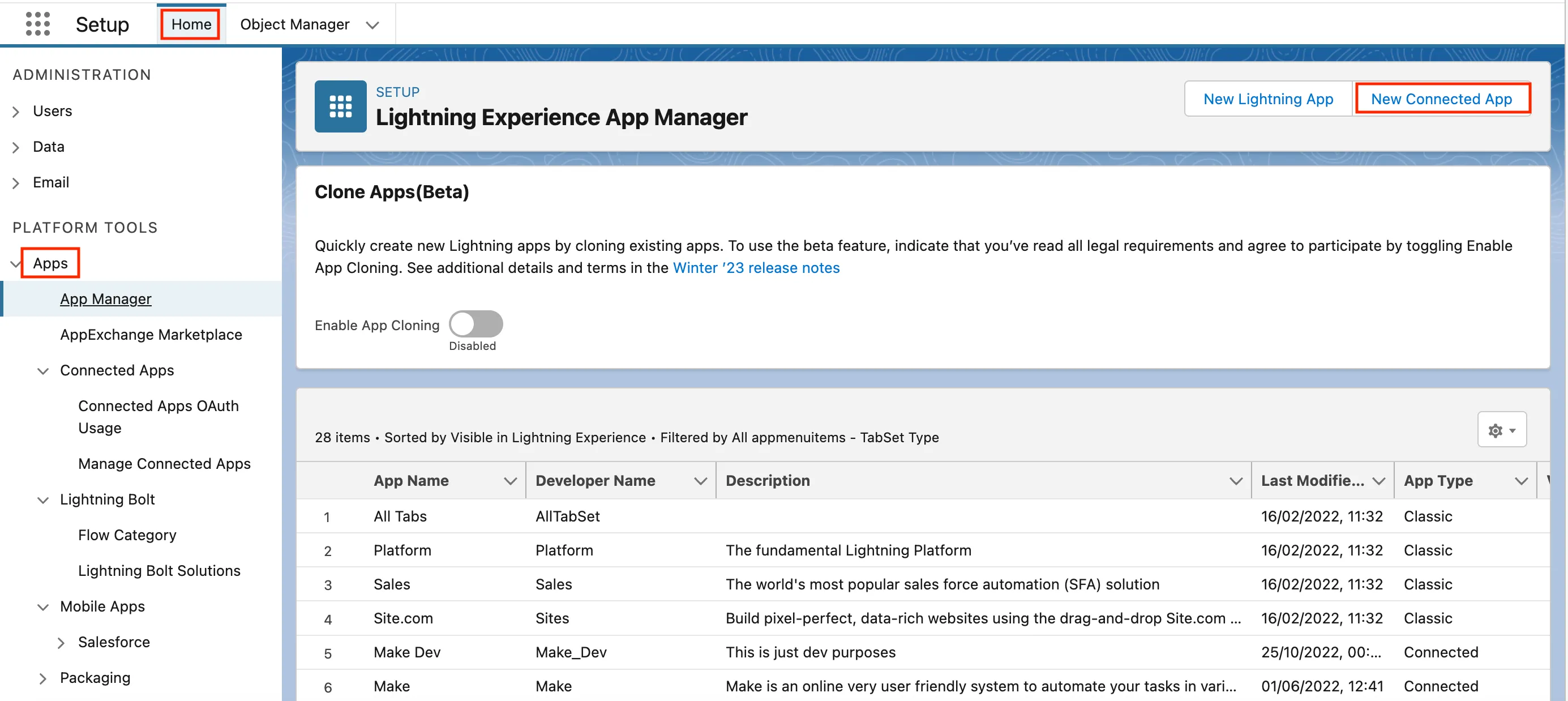This screenshot has width=1568, height=701.
Task: Collapse the Connected Apps node
Action: tap(42, 371)
